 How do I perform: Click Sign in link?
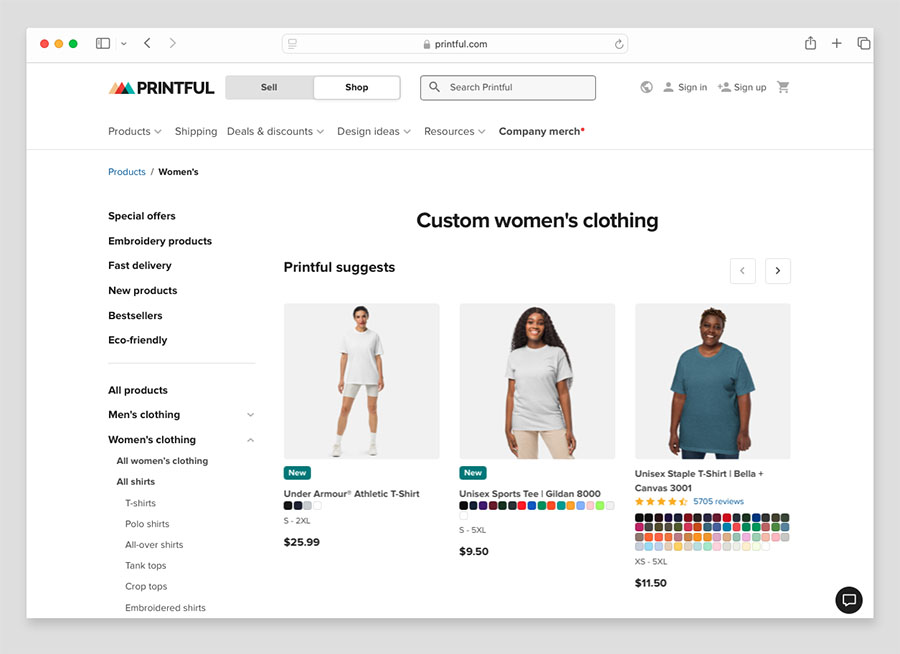(x=692, y=87)
